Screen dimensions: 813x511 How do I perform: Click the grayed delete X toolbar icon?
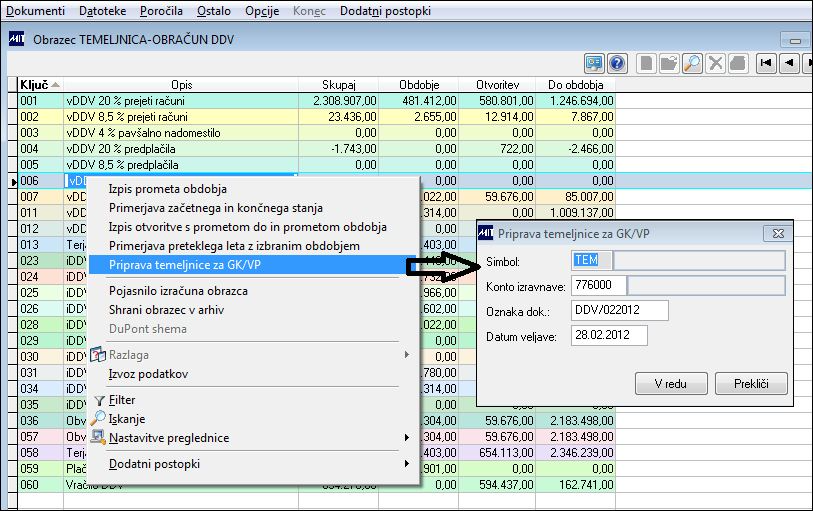tap(715, 63)
